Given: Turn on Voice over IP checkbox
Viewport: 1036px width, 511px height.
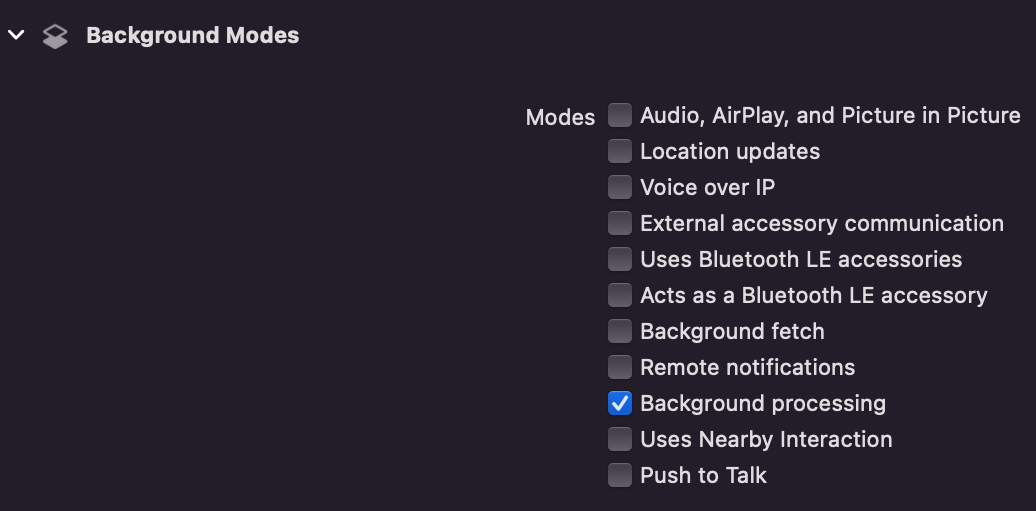Looking at the screenshot, I should pyautogui.click(x=621, y=187).
